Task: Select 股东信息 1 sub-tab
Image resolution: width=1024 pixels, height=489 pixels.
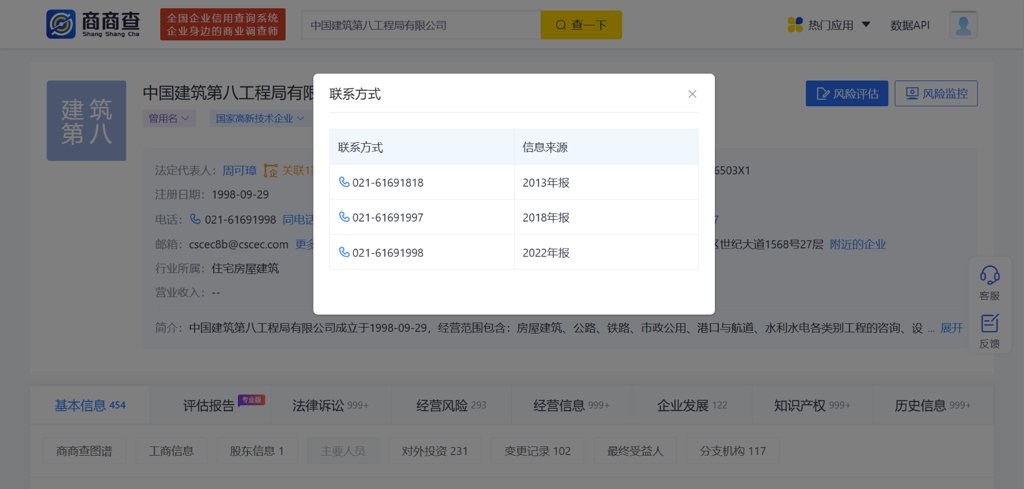Action: 257,450
